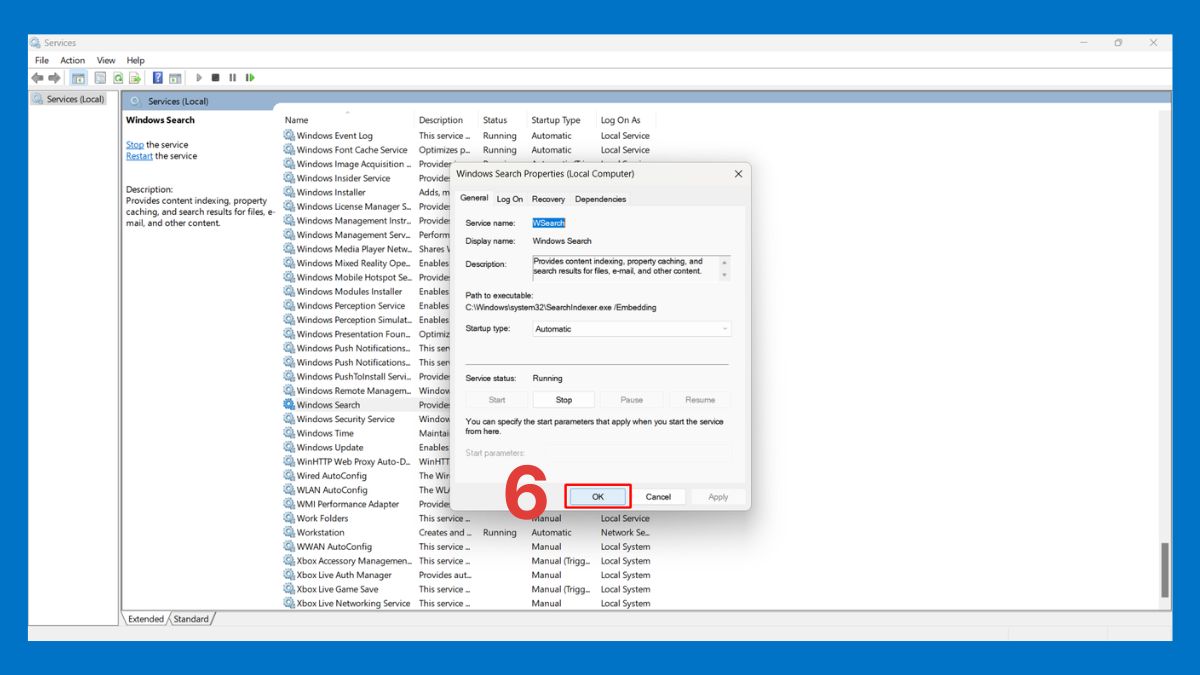
Task: Switch to the Dependencies tab
Action: tap(600, 199)
